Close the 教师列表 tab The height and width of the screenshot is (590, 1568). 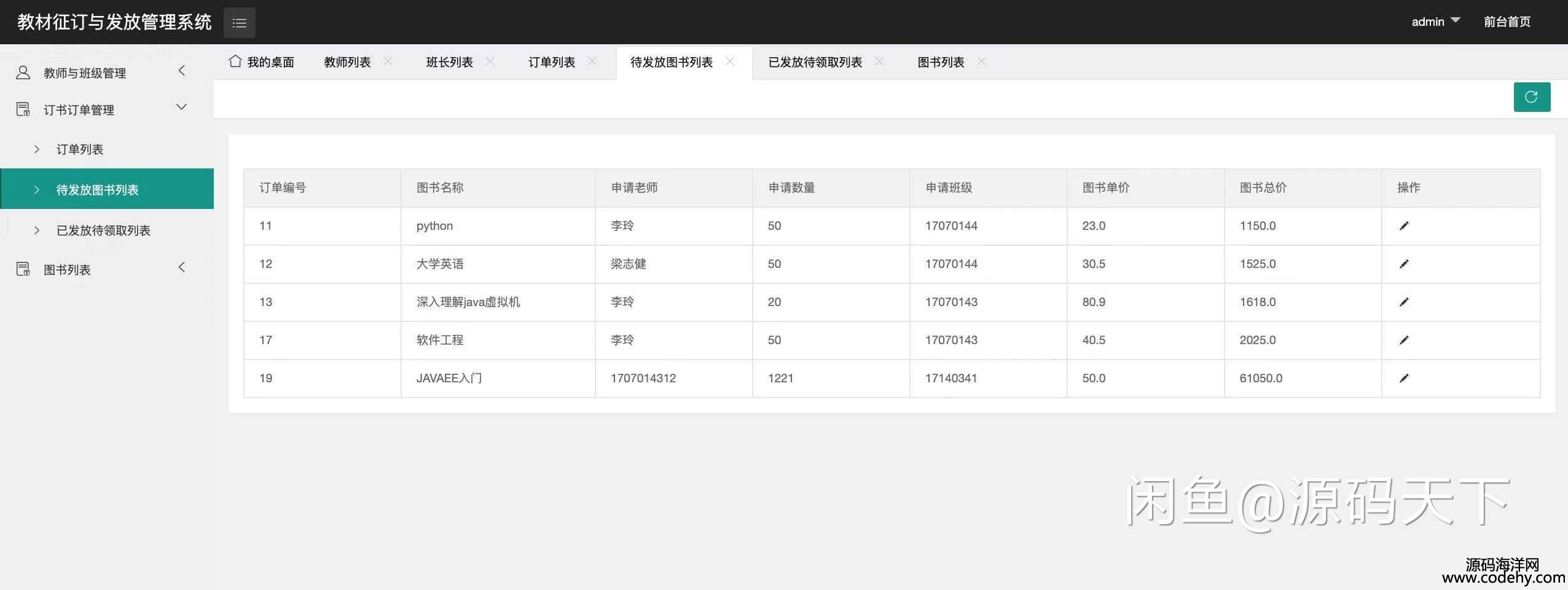pos(388,61)
